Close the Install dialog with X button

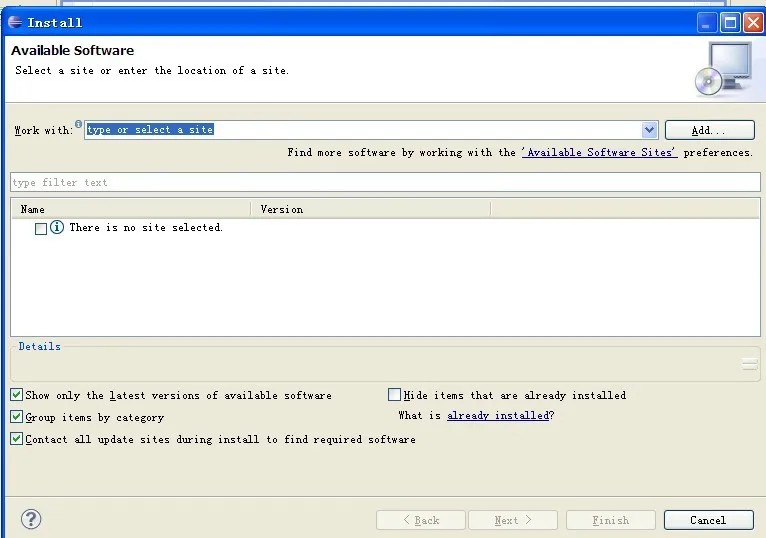tap(752, 22)
